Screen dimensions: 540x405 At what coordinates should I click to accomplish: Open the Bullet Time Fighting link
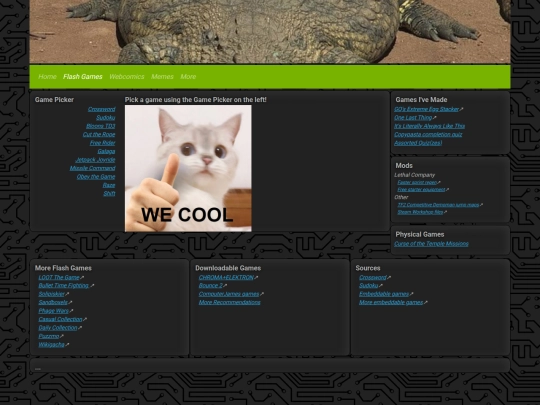[x=64, y=286]
